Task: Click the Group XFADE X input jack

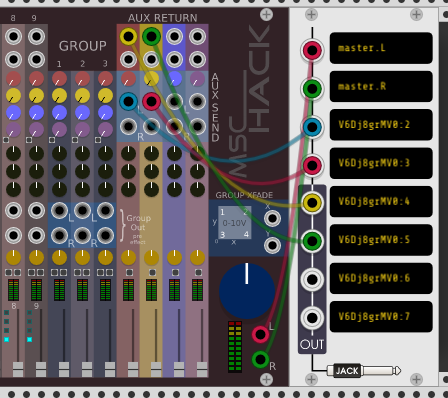Action: (272, 219)
